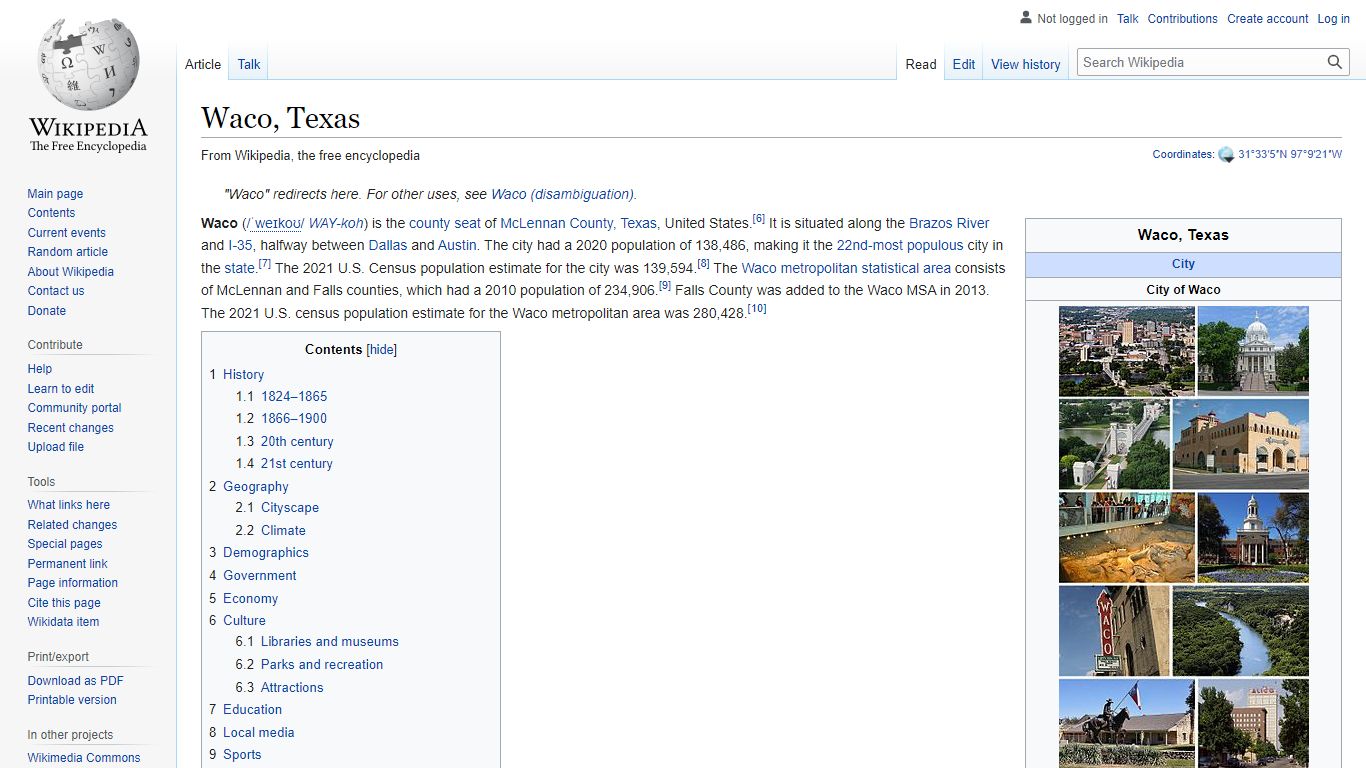Click Cite this page link
Viewport: 1366px width, 768px height.
coord(64,603)
